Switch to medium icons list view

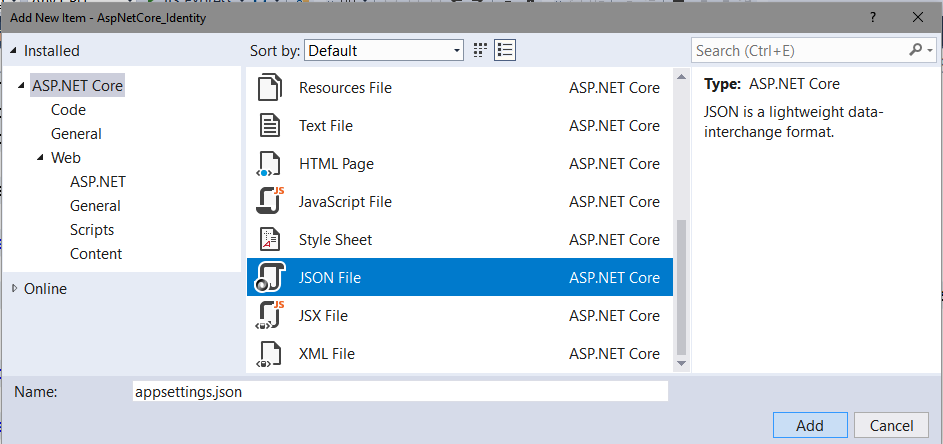pyautogui.click(x=505, y=51)
